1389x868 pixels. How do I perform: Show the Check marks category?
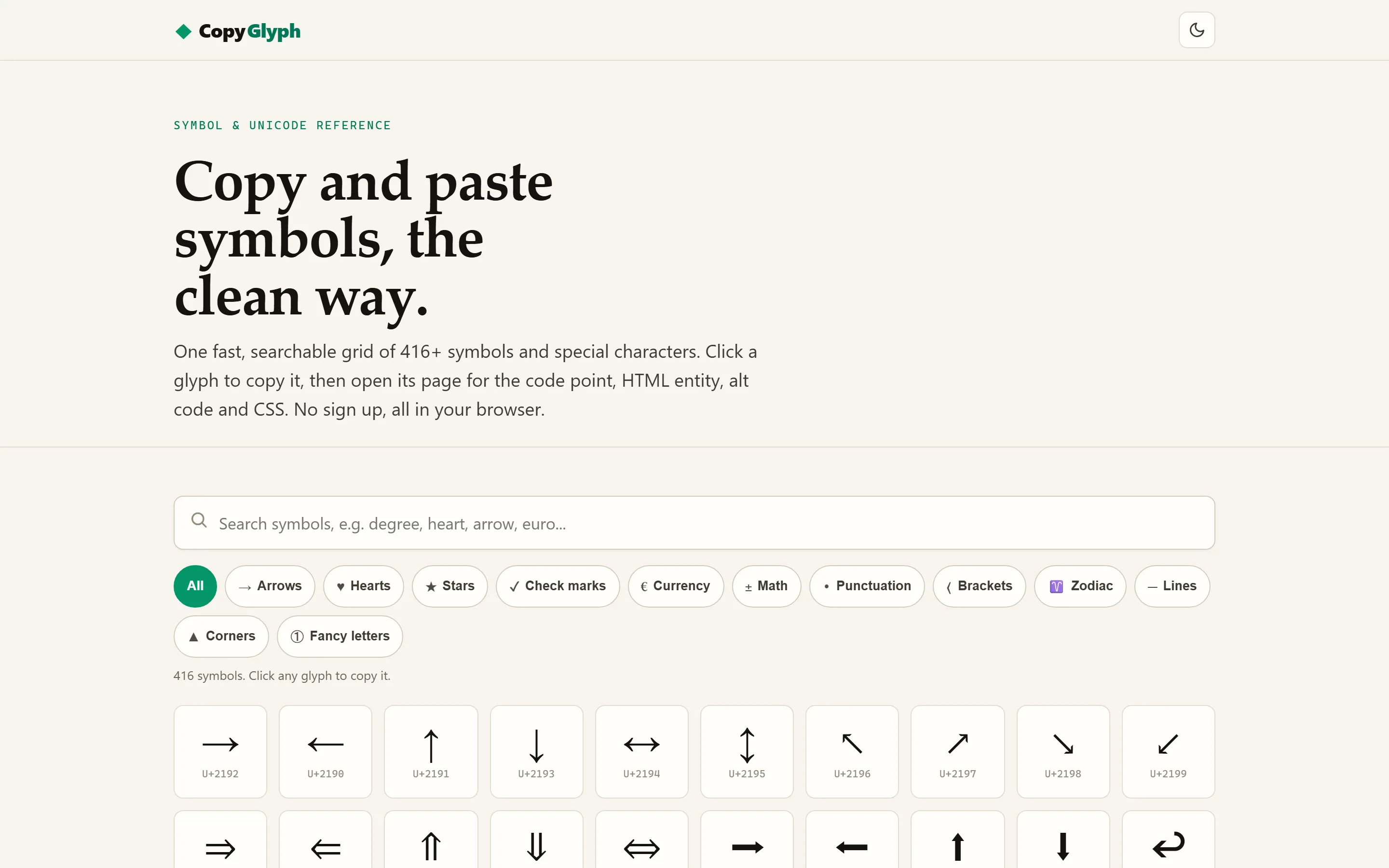558,585
